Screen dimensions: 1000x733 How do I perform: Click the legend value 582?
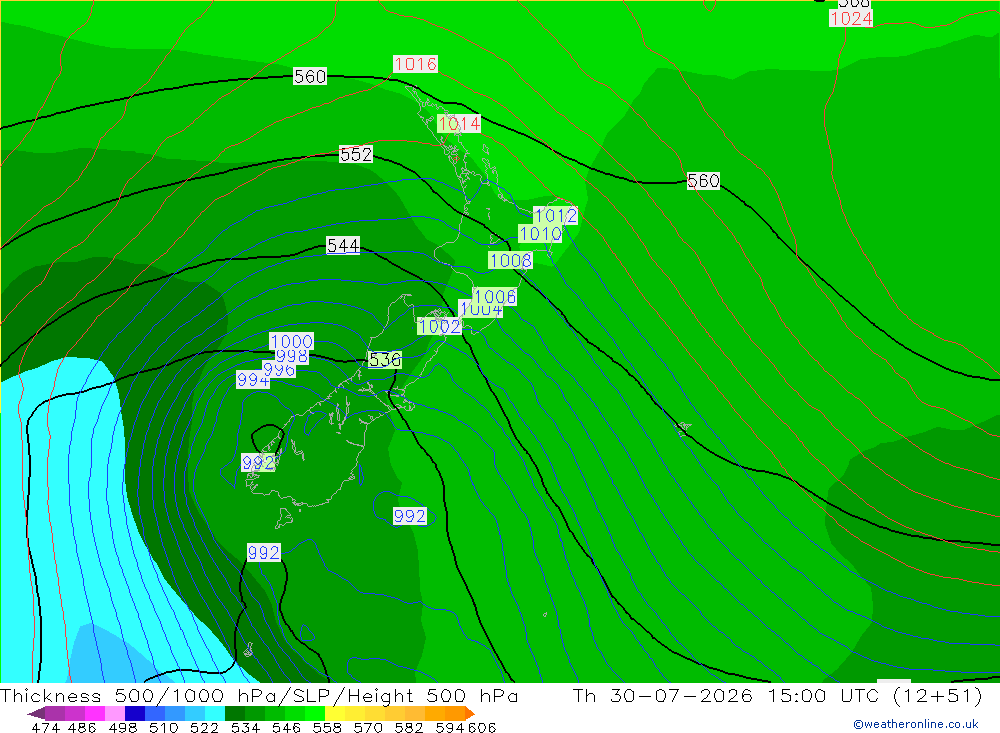409,728
